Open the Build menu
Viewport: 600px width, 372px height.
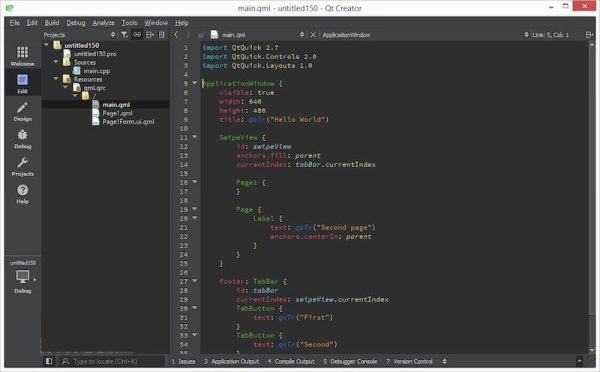(52, 23)
